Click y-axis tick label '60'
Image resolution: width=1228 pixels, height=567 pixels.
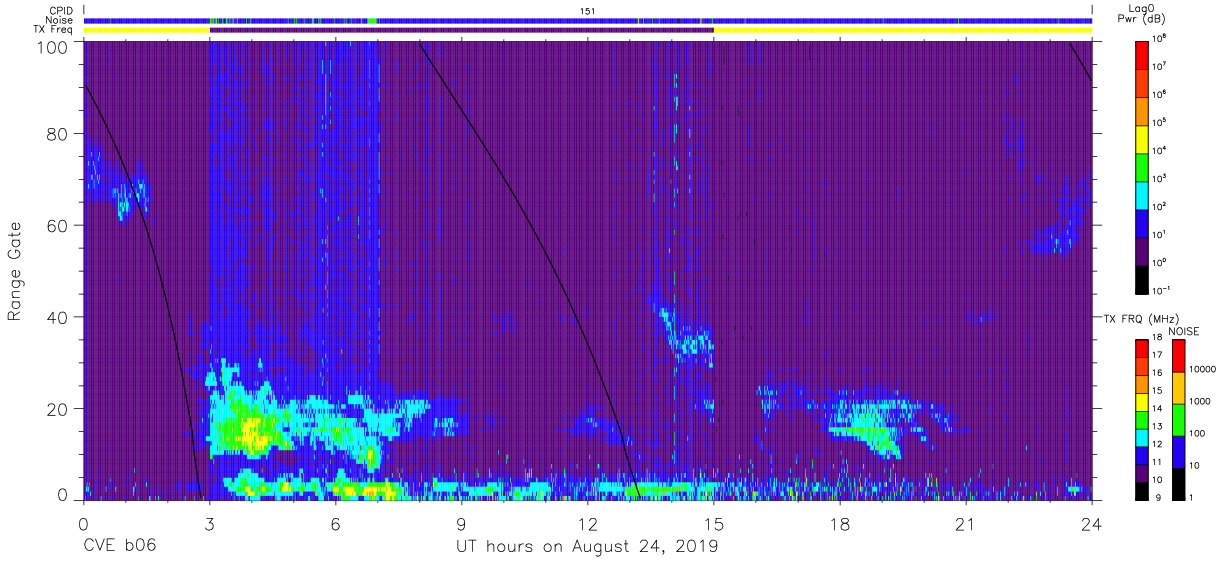(58, 225)
